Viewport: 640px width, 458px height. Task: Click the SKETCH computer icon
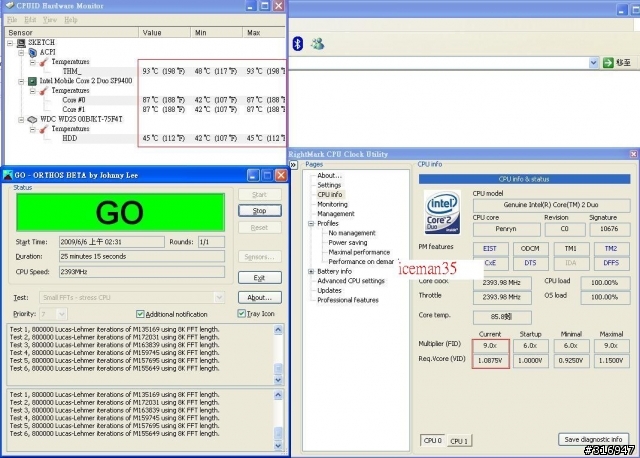coord(21,42)
